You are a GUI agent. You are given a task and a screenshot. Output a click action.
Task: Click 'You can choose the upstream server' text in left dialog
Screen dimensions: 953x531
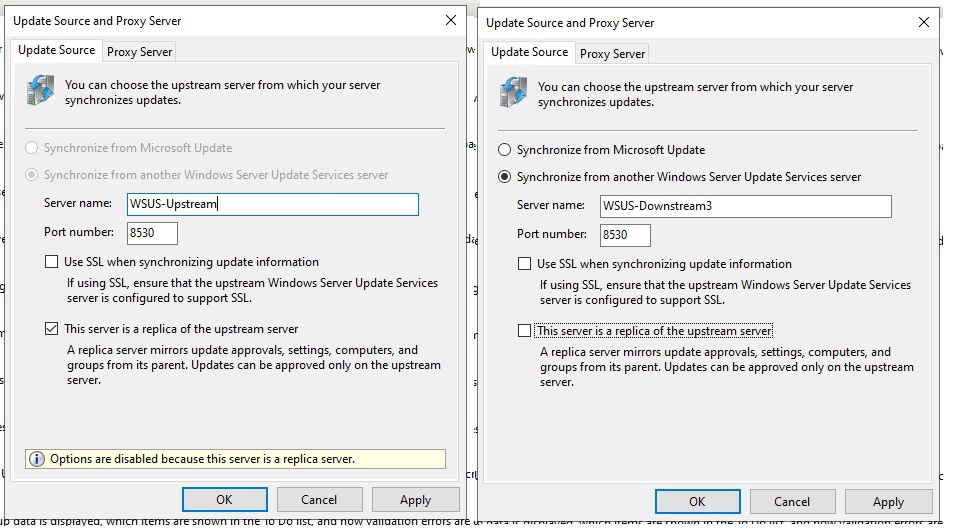tap(222, 92)
